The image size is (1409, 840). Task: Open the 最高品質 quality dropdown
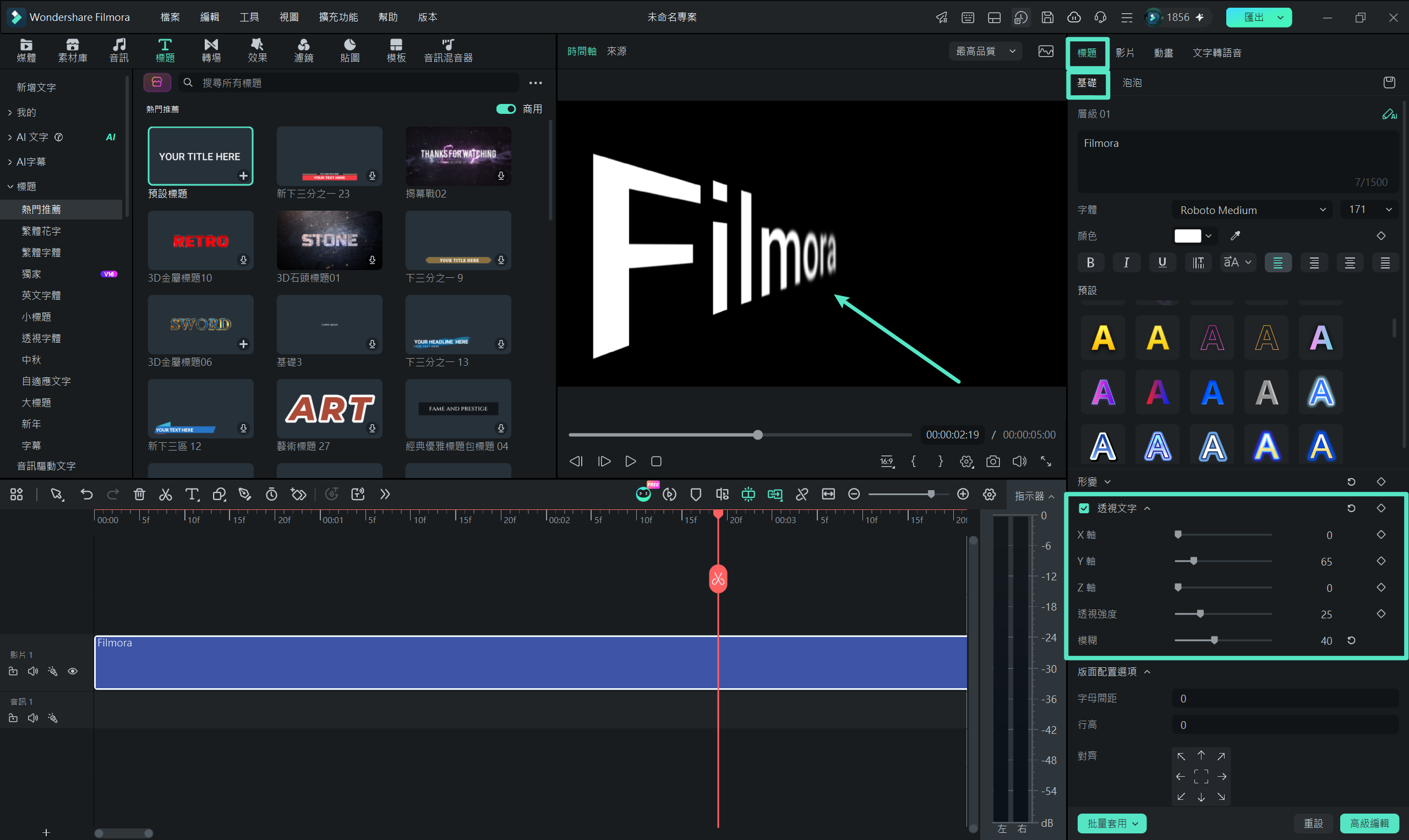tap(985, 51)
